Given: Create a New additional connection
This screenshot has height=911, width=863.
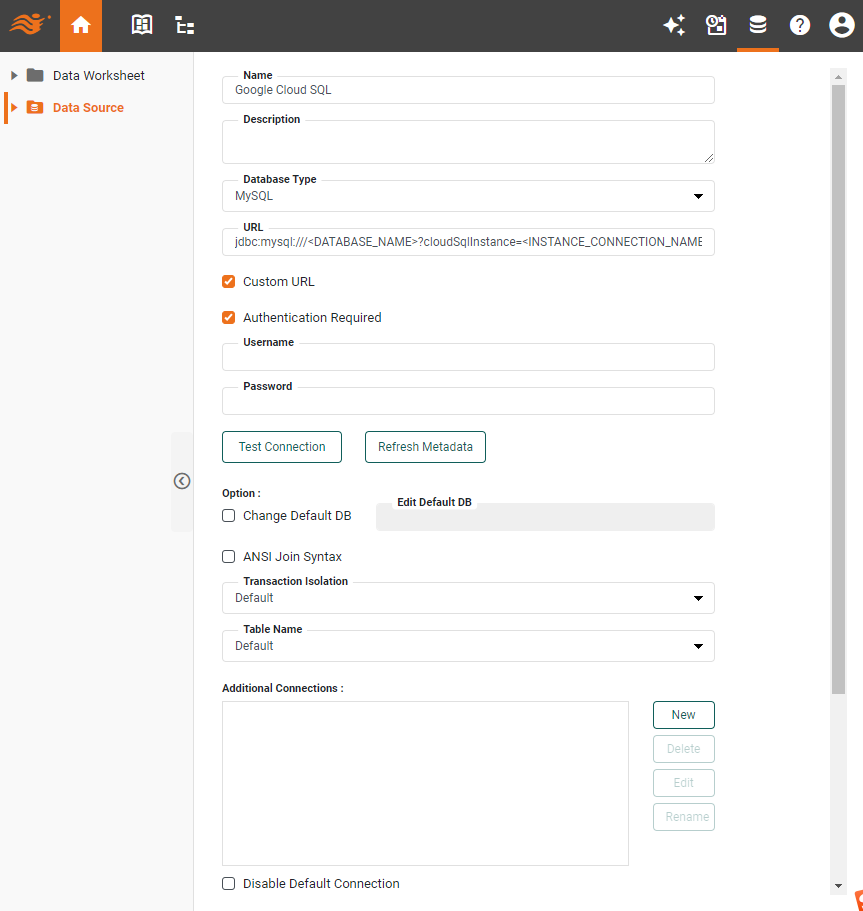Looking at the screenshot, I should [x=683, y=714].
